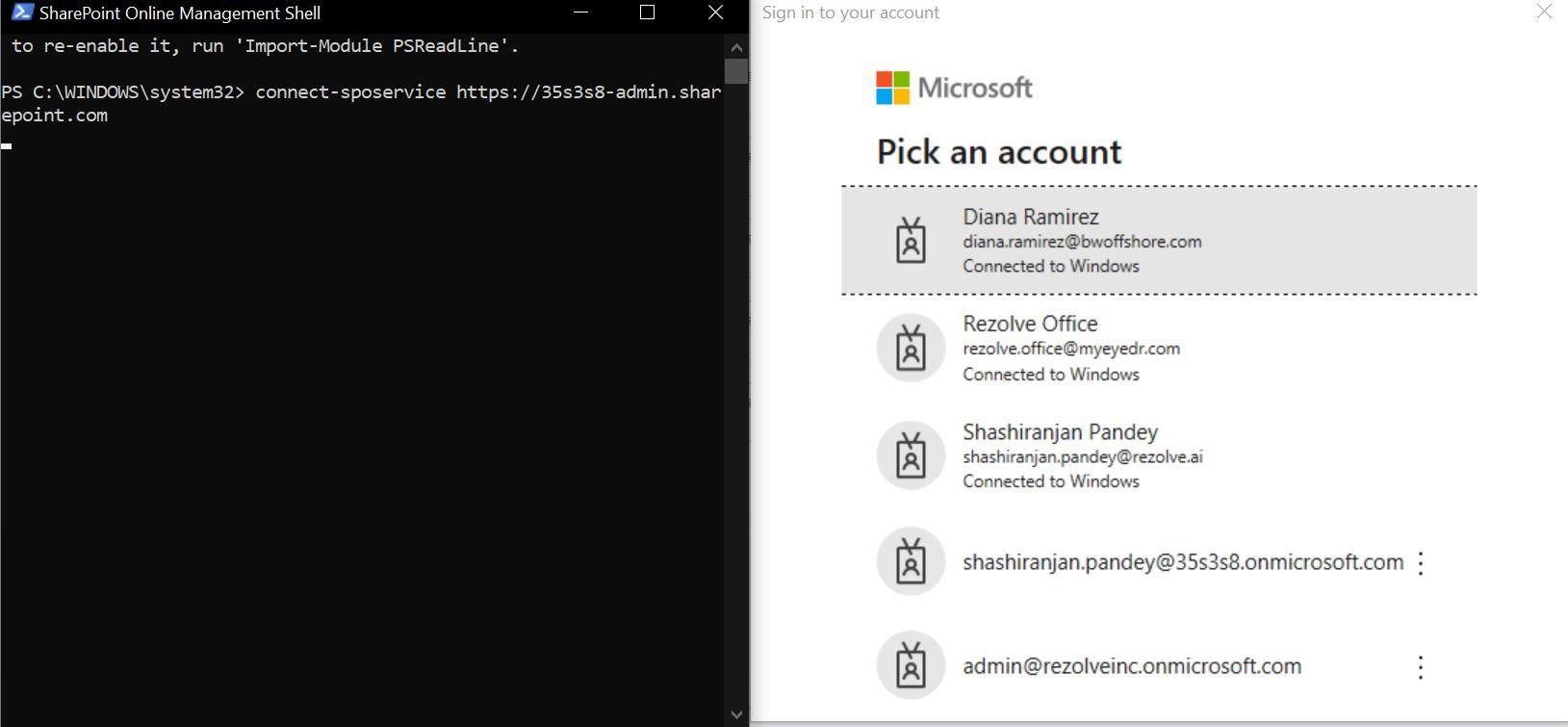Click the SharePoint Online Management Shell title
This screenshot has width=1568, height=727.
[180, 13]
